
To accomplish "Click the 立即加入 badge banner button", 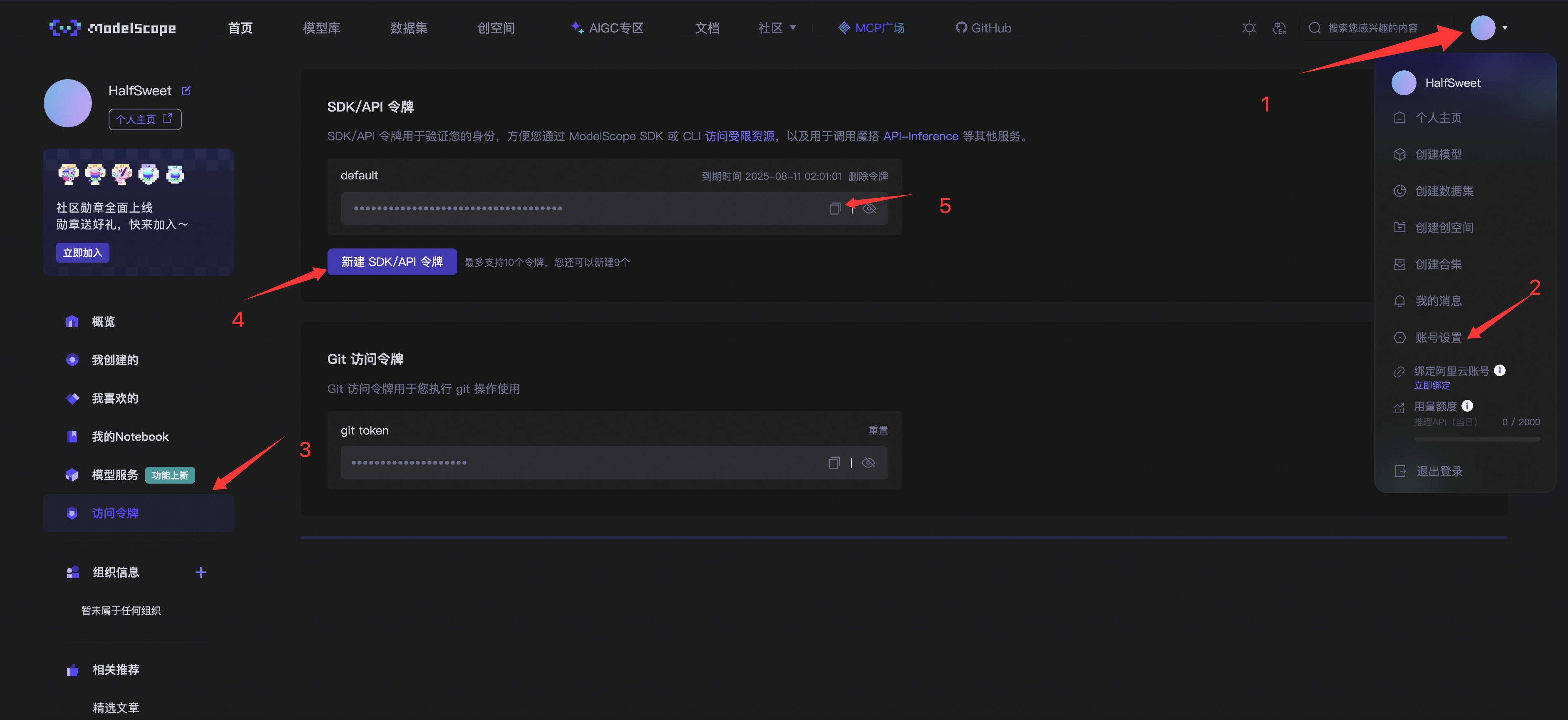I will (82, 253).
